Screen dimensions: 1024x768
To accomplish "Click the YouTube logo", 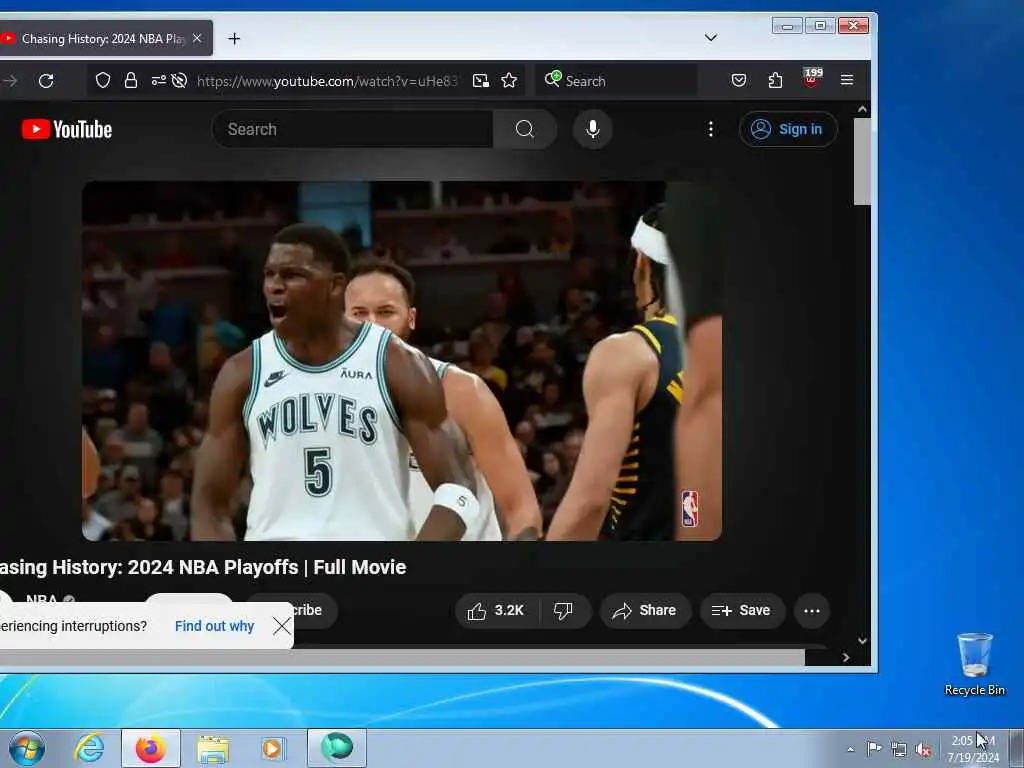I will pos(67,129).
